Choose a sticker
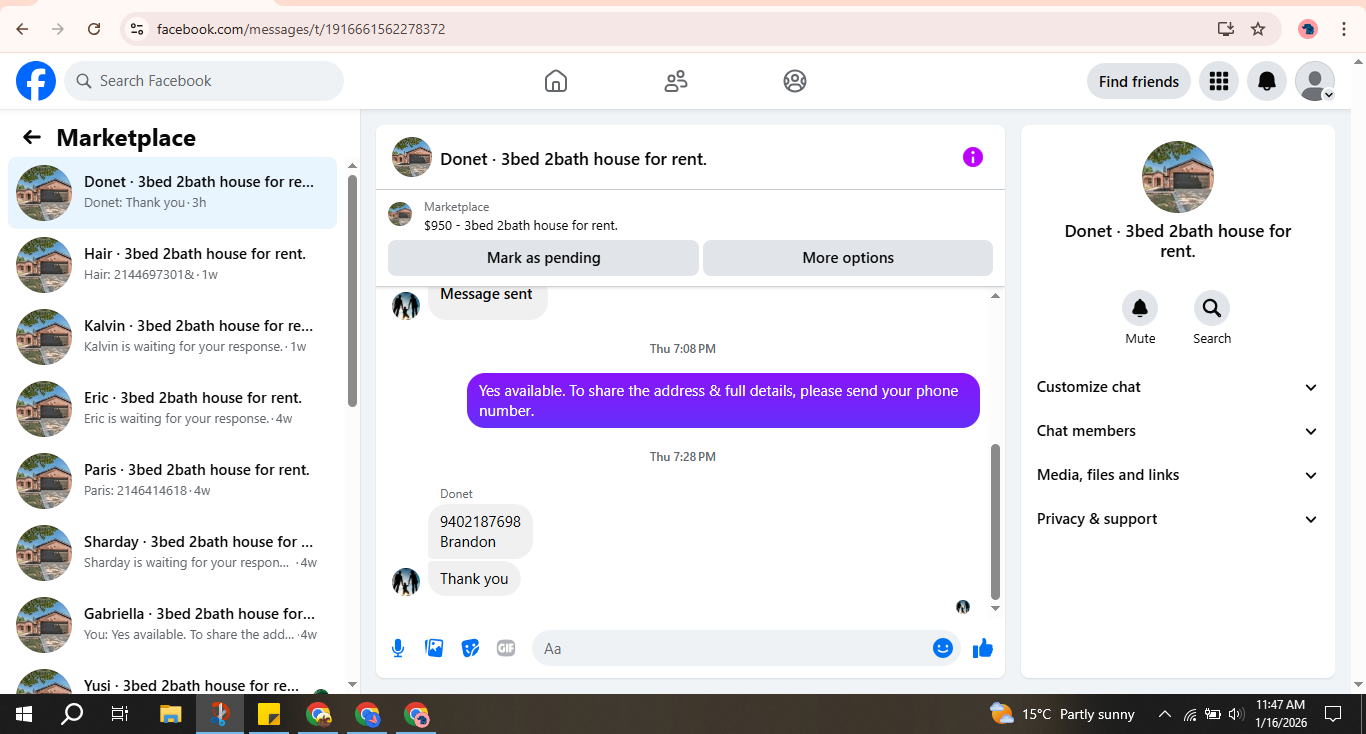 click(x=470, y=648)
